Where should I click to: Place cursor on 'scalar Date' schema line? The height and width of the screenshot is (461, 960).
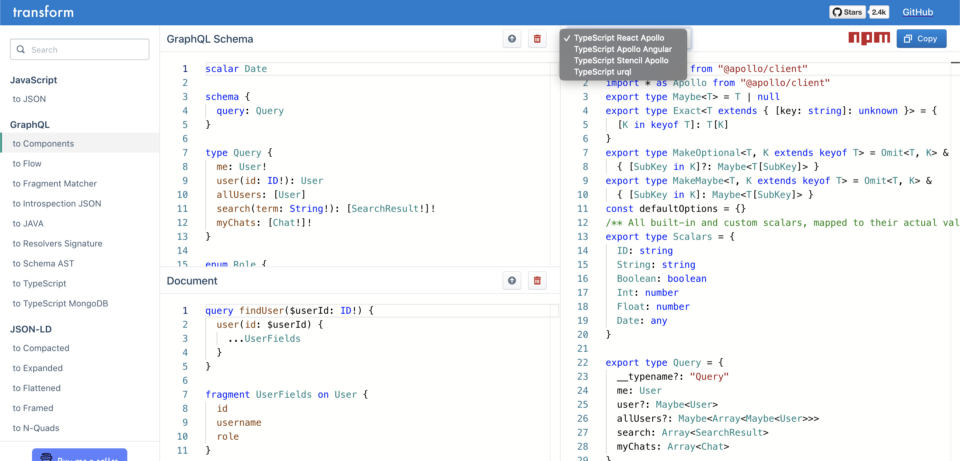click(x=236, y=69)
